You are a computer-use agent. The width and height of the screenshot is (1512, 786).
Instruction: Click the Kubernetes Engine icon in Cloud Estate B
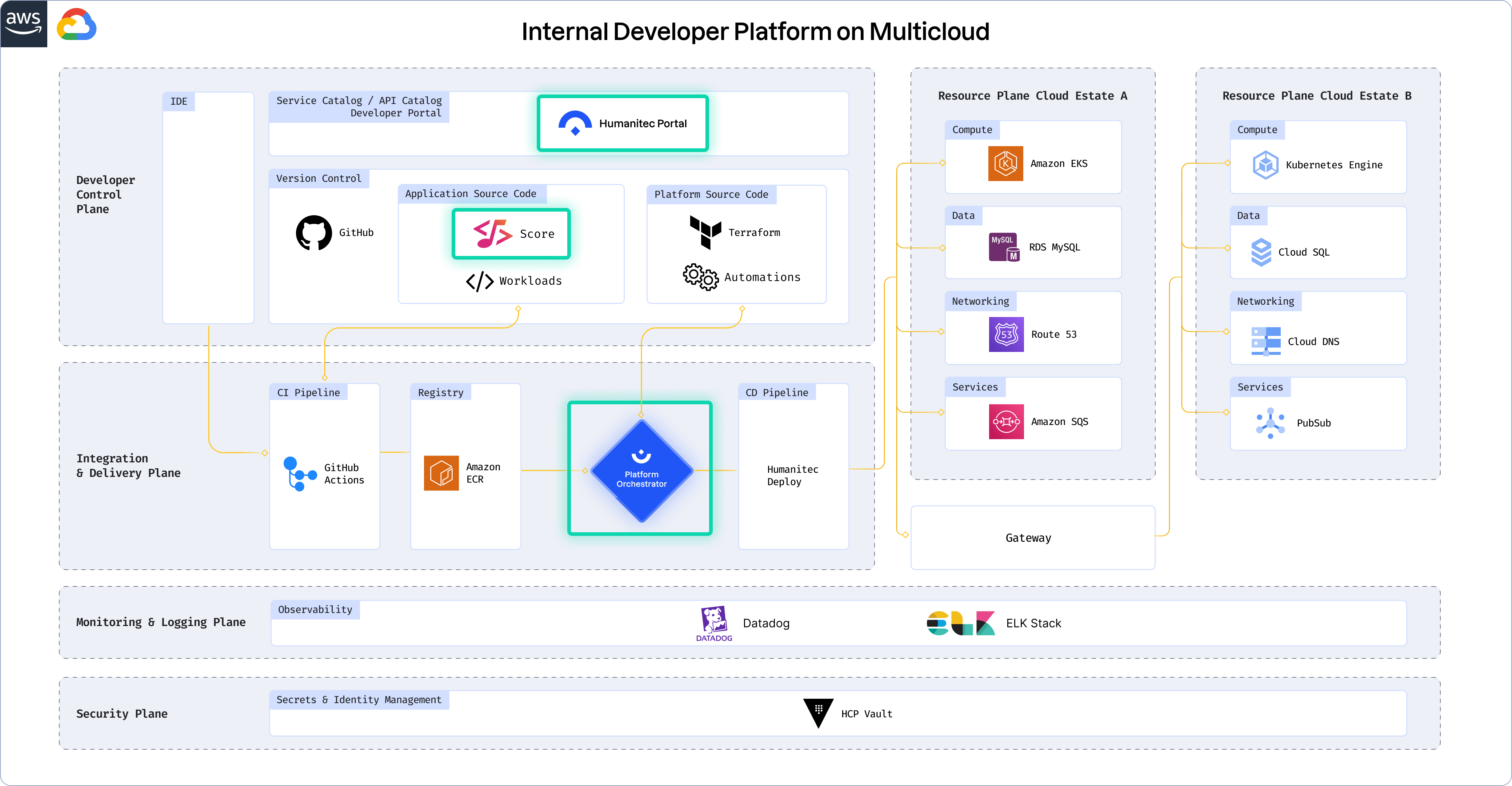coord(1266,165)
